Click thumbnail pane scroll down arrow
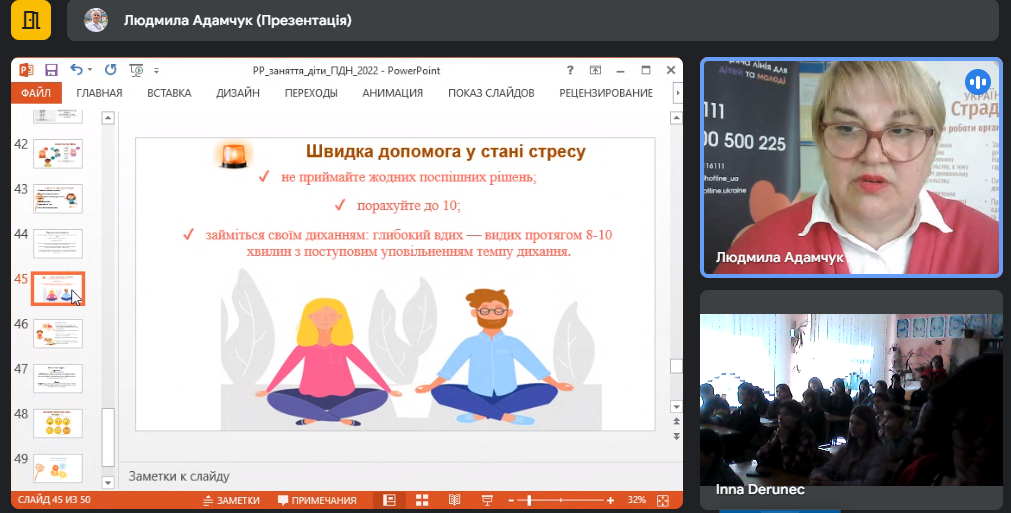Viewport: 1011px width, 513px height. point(108,482)
